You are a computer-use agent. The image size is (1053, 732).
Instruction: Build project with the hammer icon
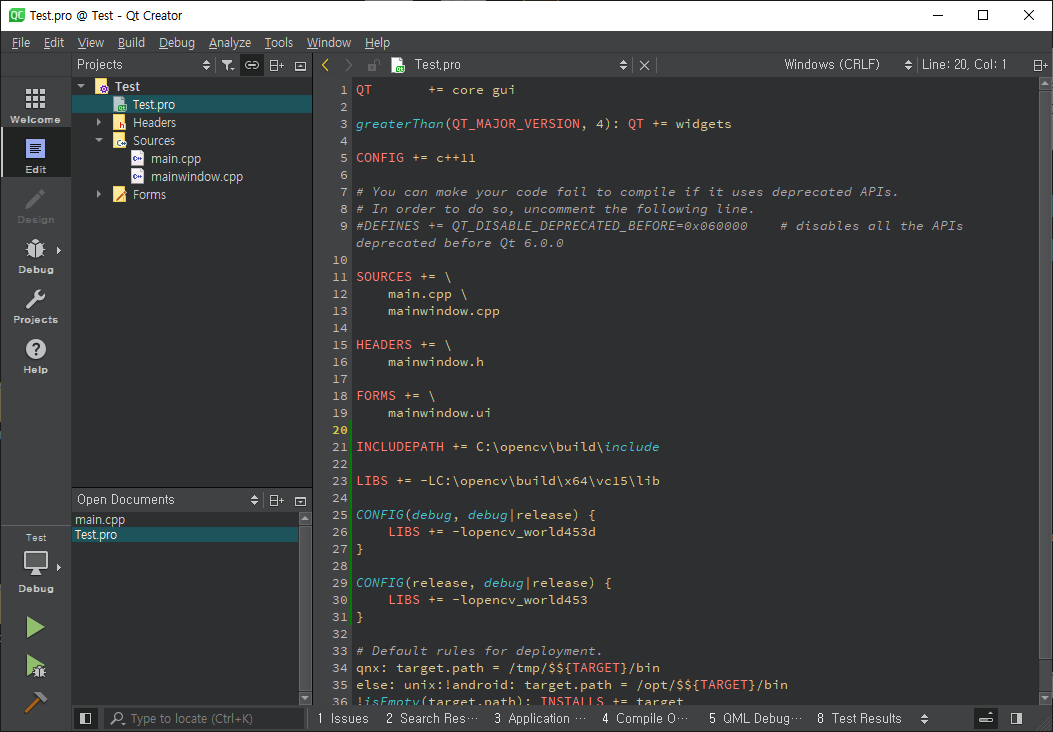35,702
